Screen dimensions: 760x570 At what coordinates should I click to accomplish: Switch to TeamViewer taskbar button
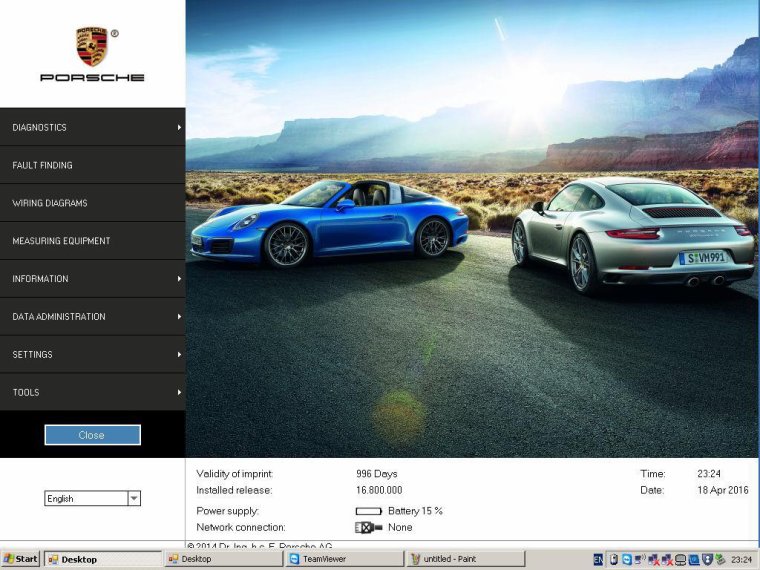(343, 559)
